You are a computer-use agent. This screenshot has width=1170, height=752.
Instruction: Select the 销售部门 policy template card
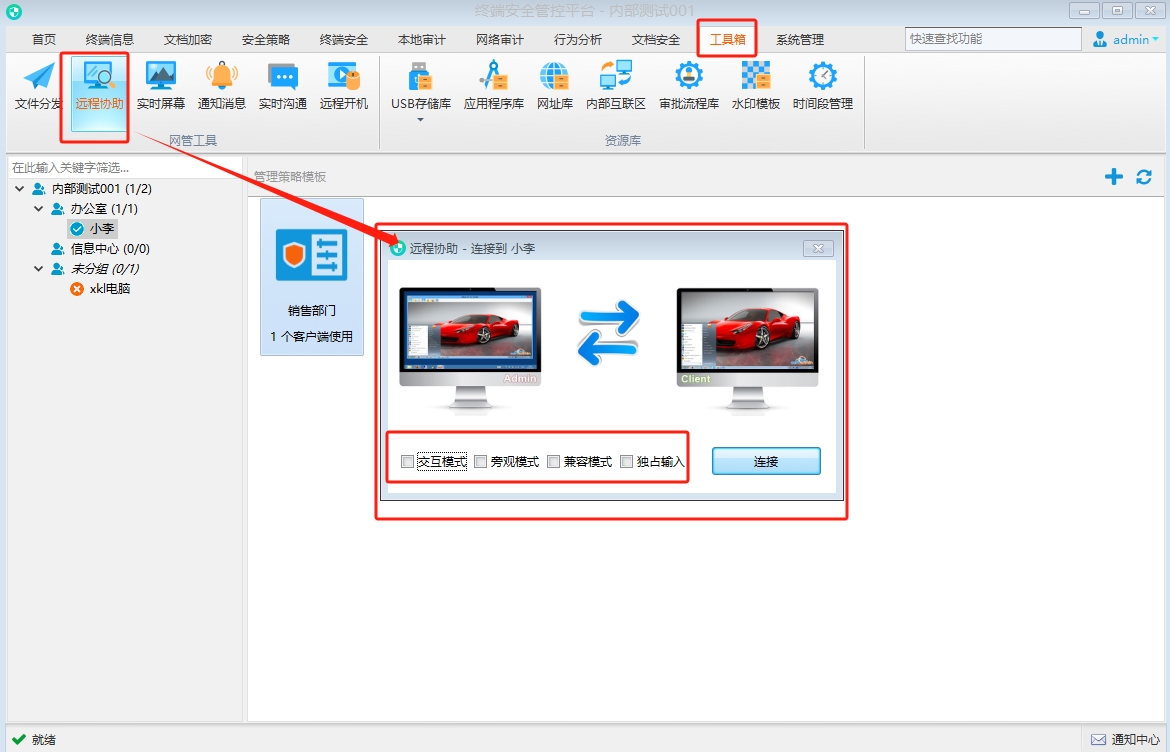(312, 277)
